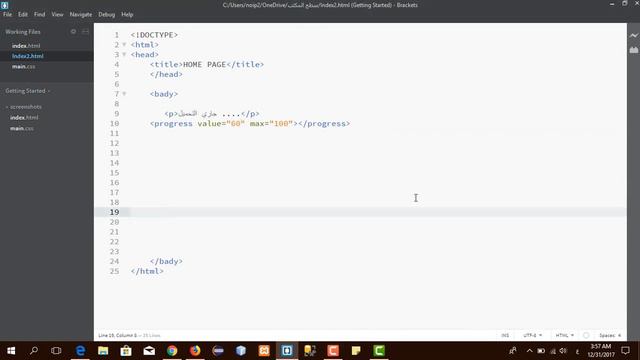Image resolution: width=640 pixels, height=360 pixels.
Task: Open Windows Start menu
Action: coord(11,351)
